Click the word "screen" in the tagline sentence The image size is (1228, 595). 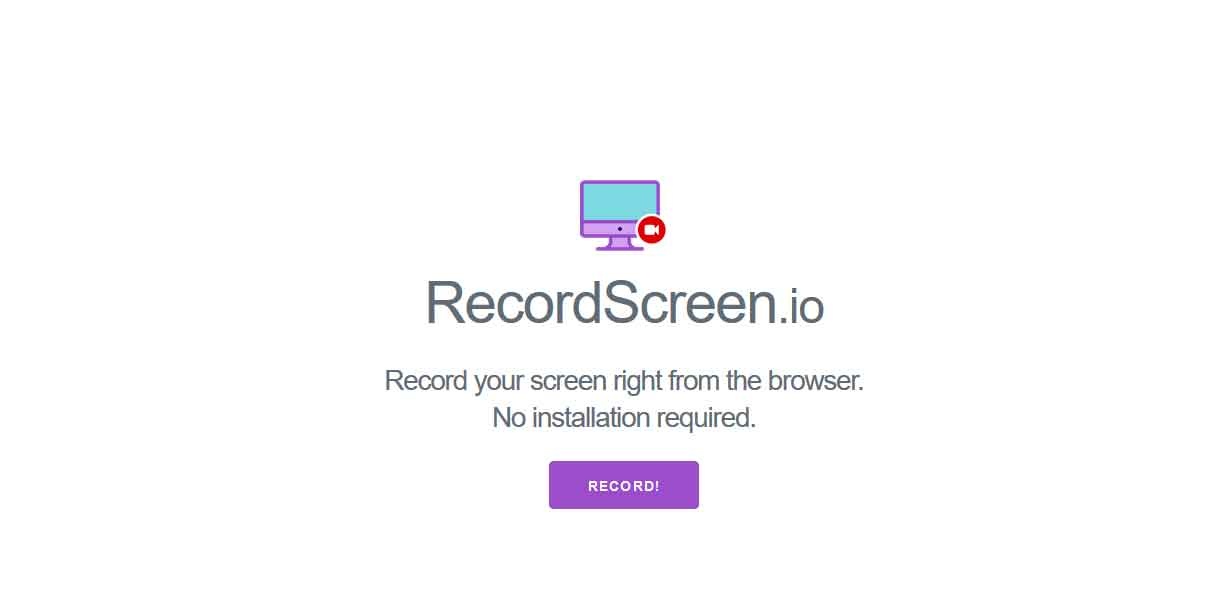coord(568,383)
